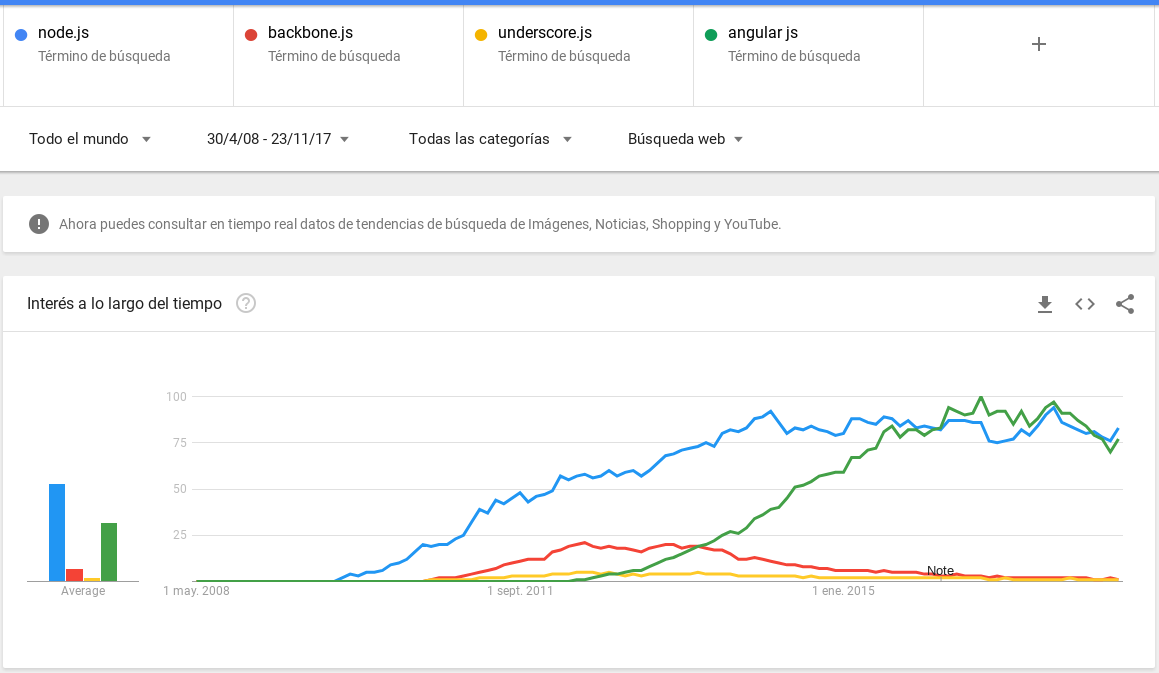The width and height of the screenshot is (1159, 673).
Task: Click the green angular.js color dot
Action: 711,35
